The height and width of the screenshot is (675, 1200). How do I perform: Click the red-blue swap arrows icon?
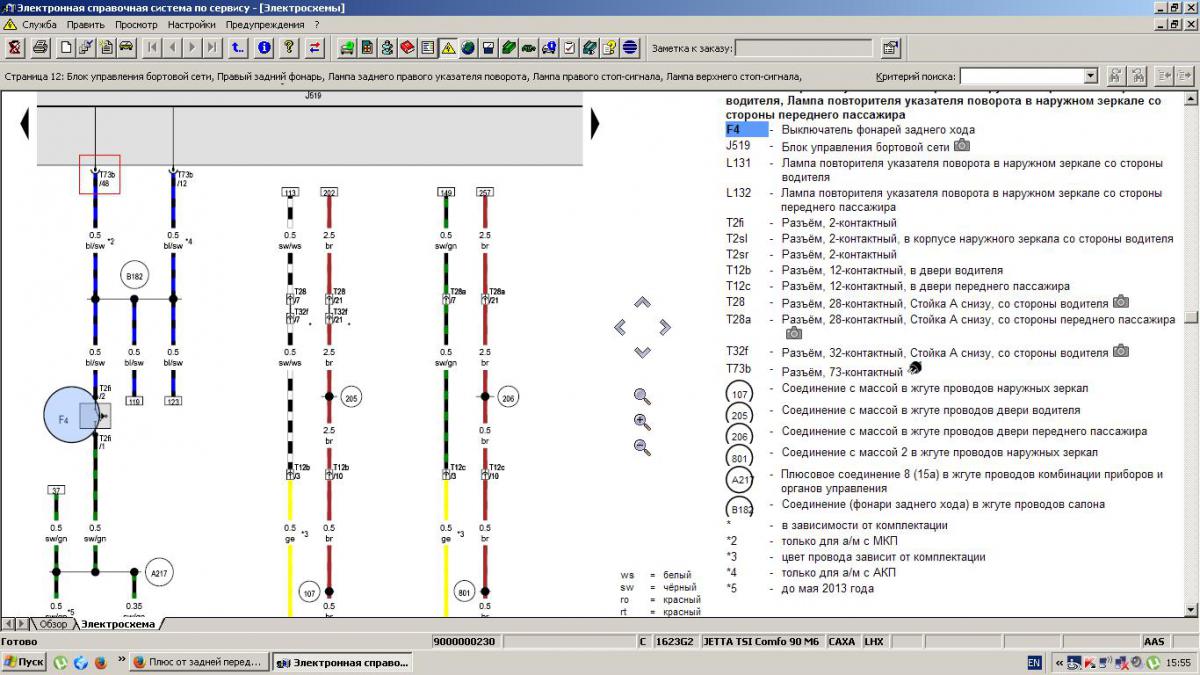point(315,47)
